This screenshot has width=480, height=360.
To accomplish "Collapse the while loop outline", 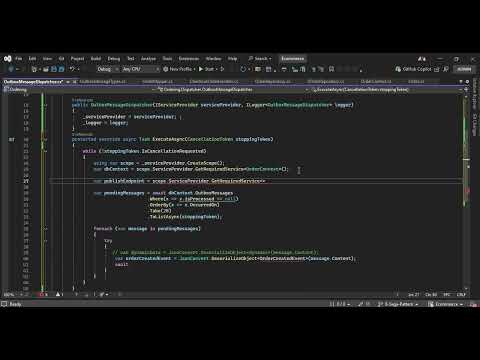I will (x=46, y=151).
